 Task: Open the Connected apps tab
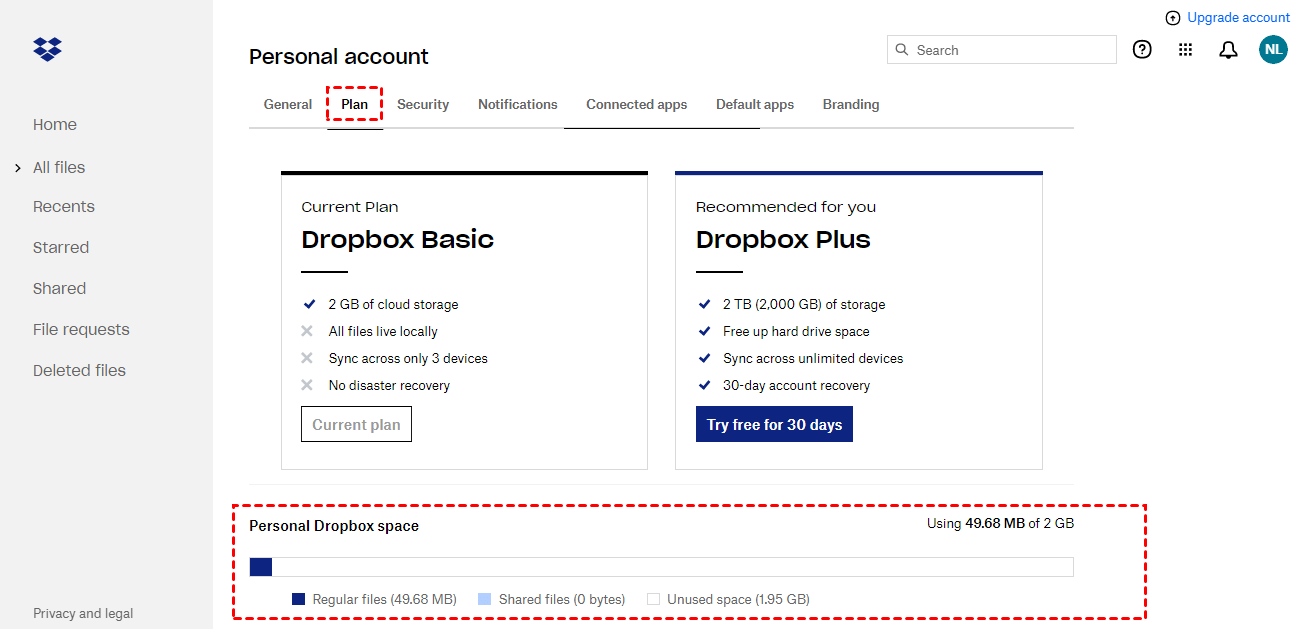(x=637, y=104)
